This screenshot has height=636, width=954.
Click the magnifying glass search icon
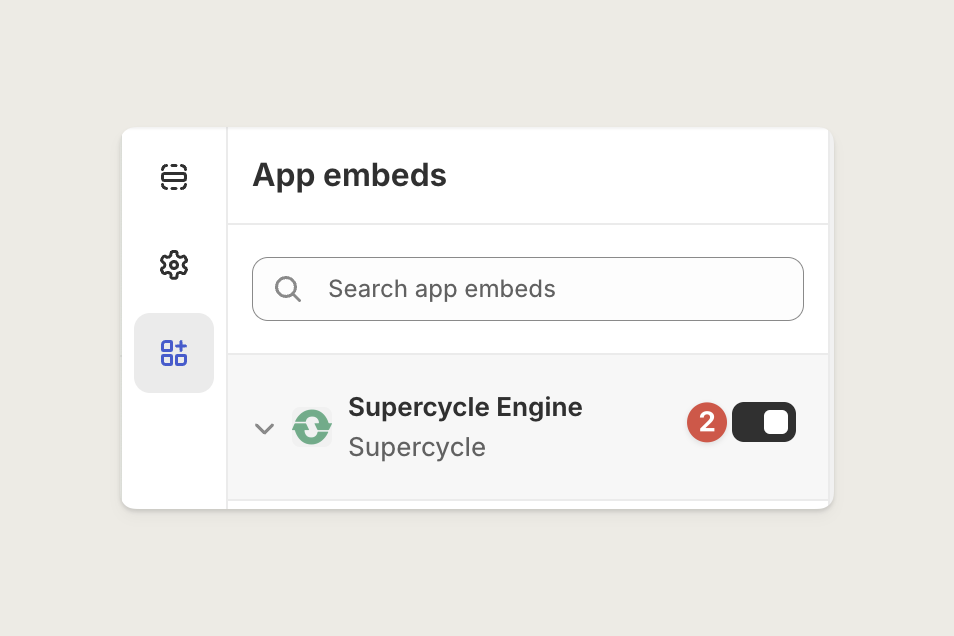click(288, 289)
